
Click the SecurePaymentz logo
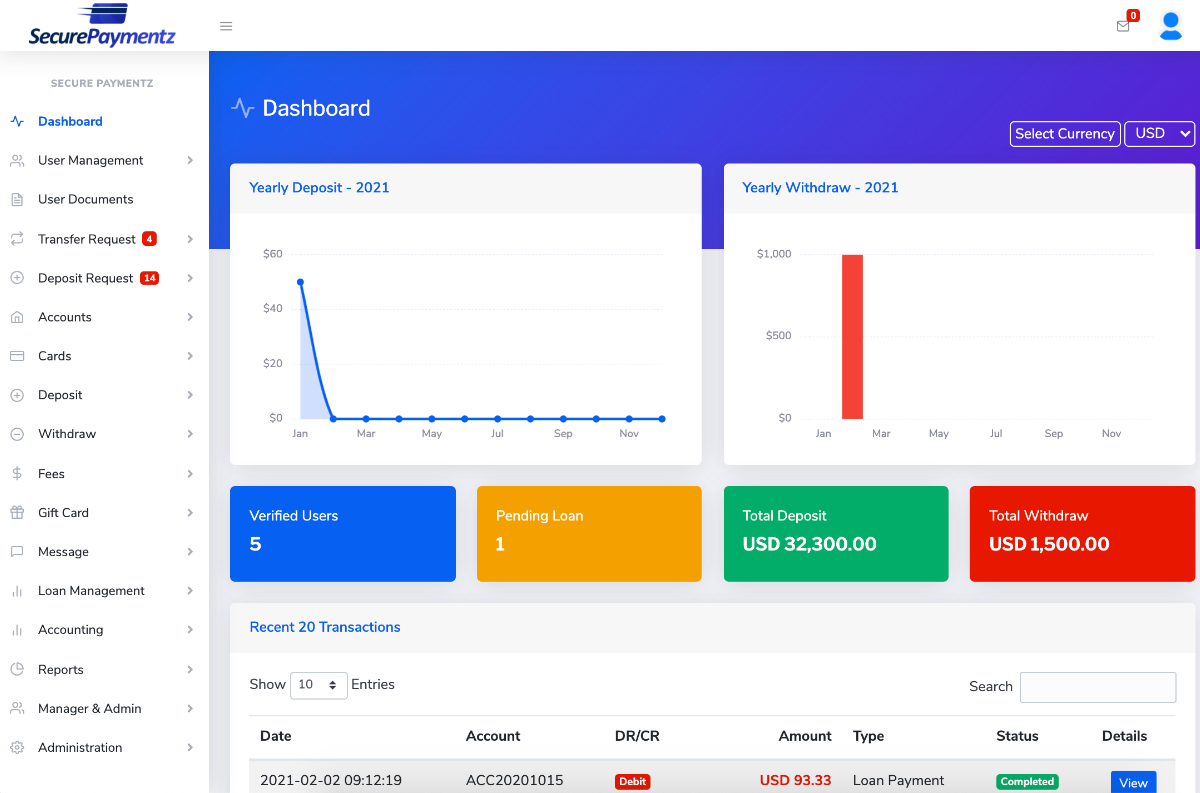tap(102, 26)
